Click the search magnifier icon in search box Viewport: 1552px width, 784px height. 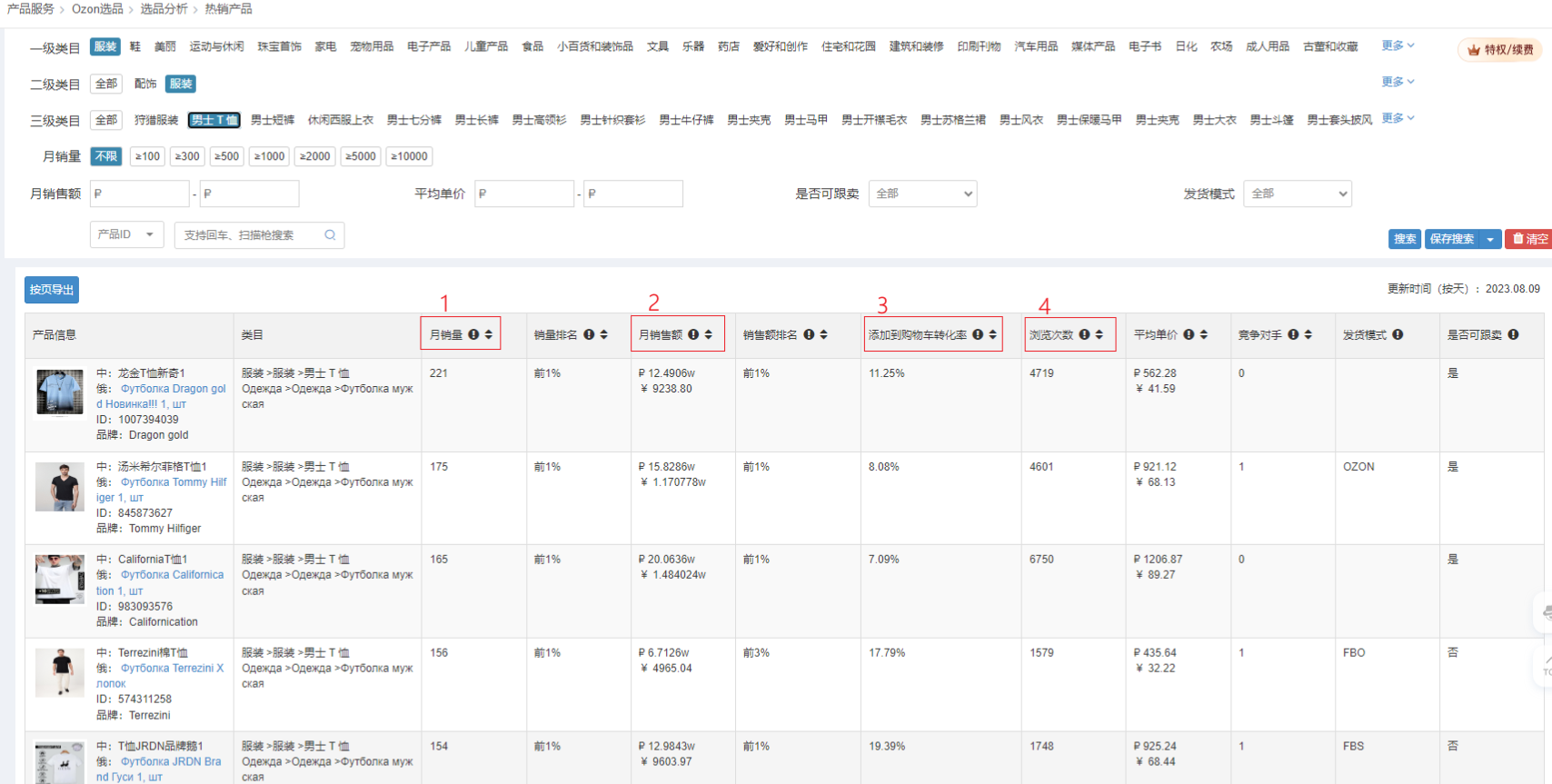pyautogui.click(x=330, y=235)
